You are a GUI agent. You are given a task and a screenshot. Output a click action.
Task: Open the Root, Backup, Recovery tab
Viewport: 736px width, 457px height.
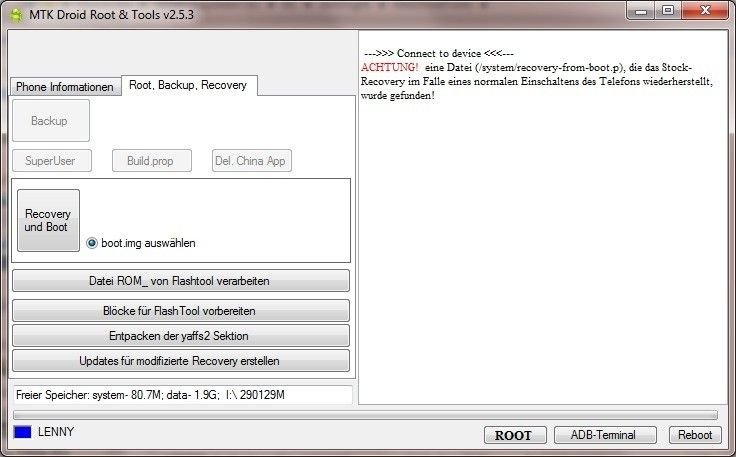189,85
